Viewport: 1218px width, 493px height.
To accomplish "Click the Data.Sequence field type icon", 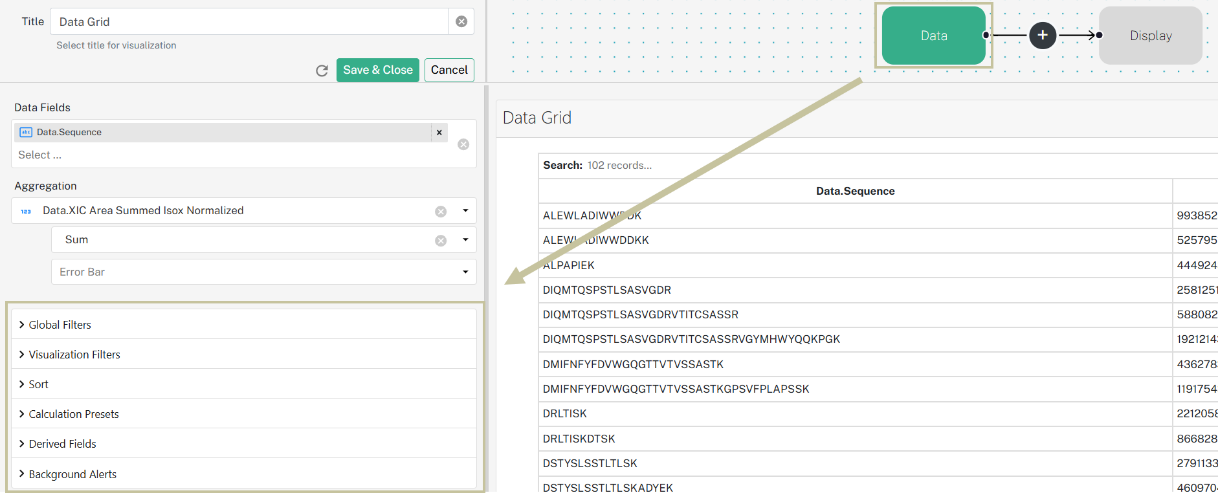I will tap(26, 132).
